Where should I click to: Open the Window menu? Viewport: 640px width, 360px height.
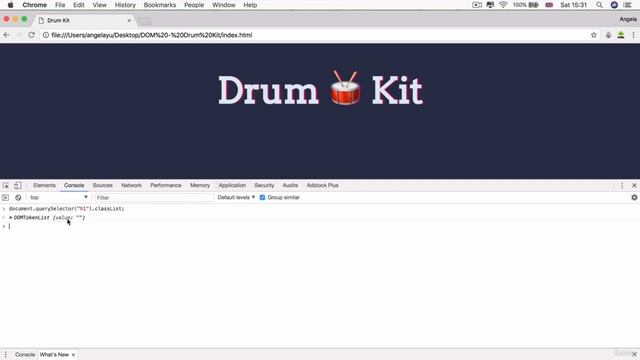click(x=224, y=5)
